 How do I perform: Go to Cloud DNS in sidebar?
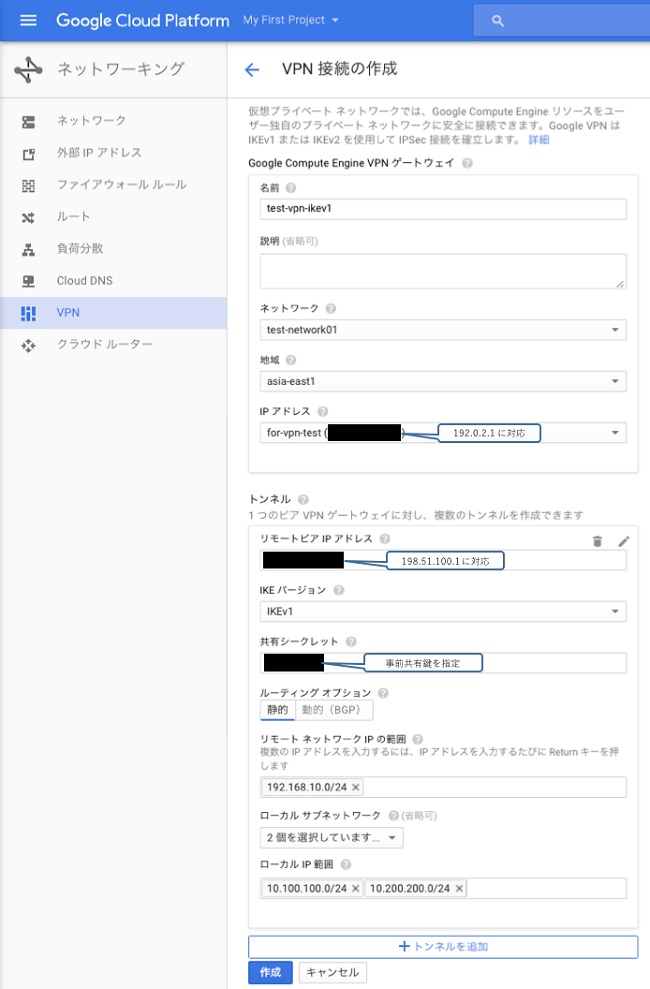[x=85, y=281]
